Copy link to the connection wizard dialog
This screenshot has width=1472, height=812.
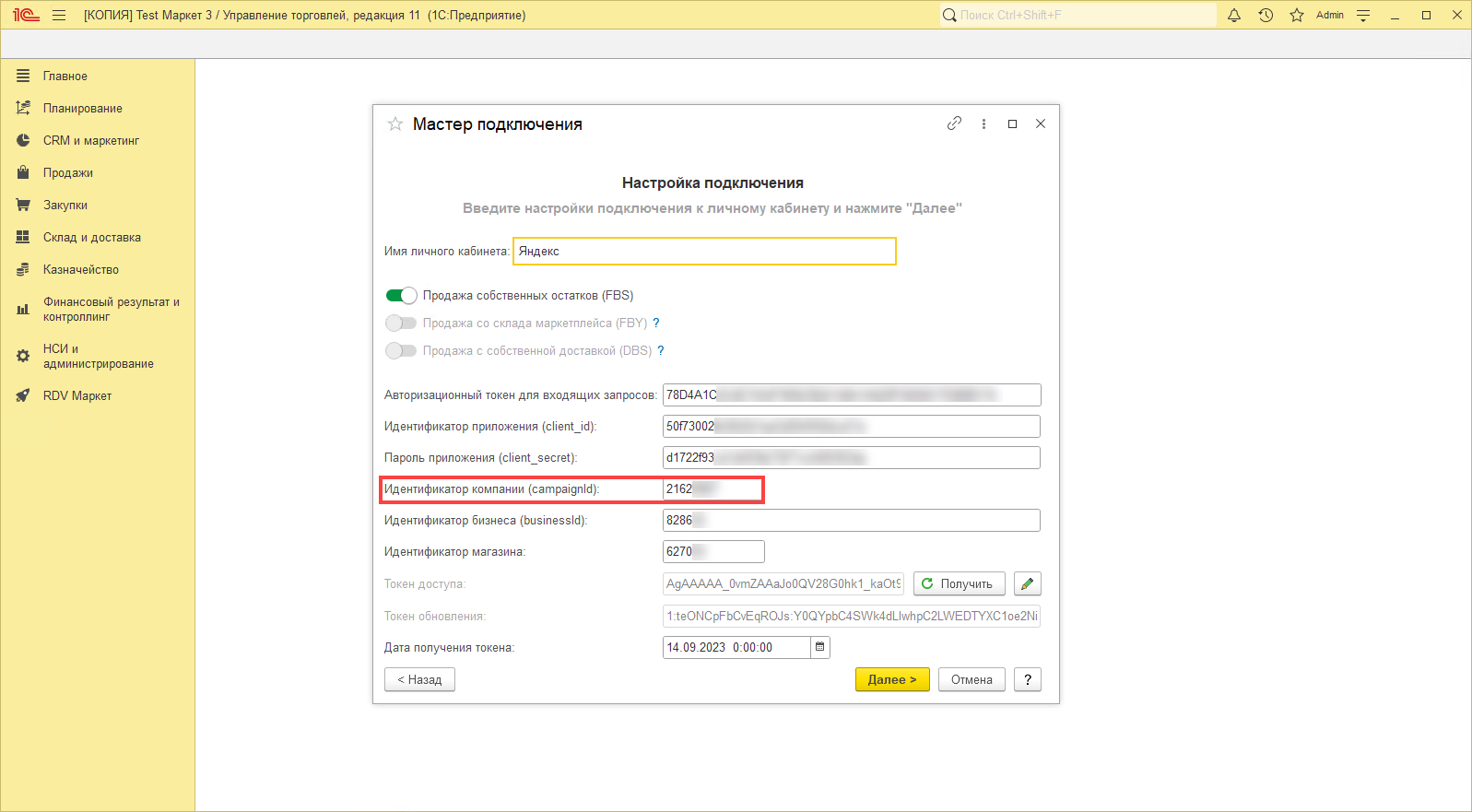point(954,124)
